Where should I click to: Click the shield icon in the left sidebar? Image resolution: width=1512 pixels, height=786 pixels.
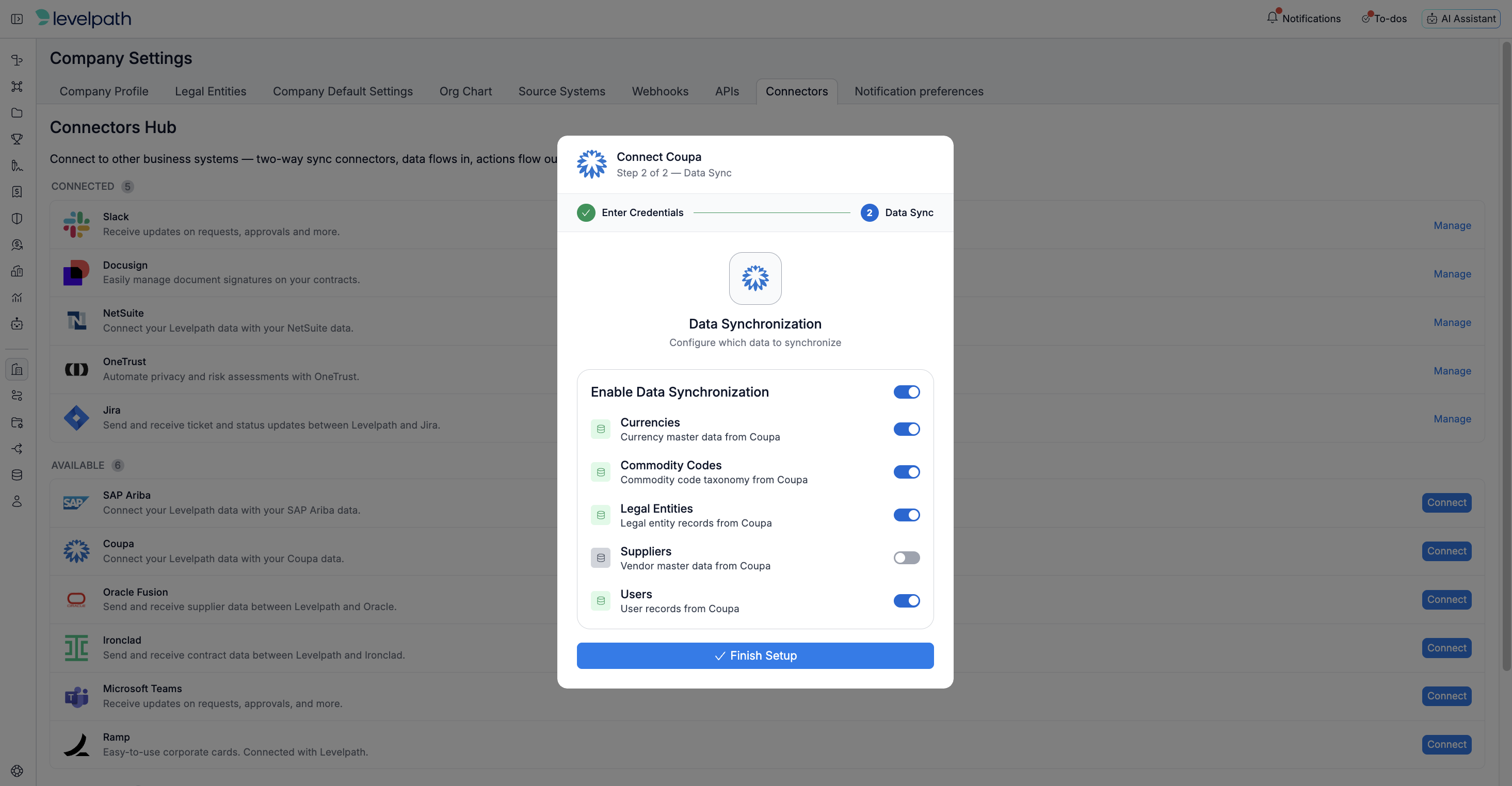point(17,218)
